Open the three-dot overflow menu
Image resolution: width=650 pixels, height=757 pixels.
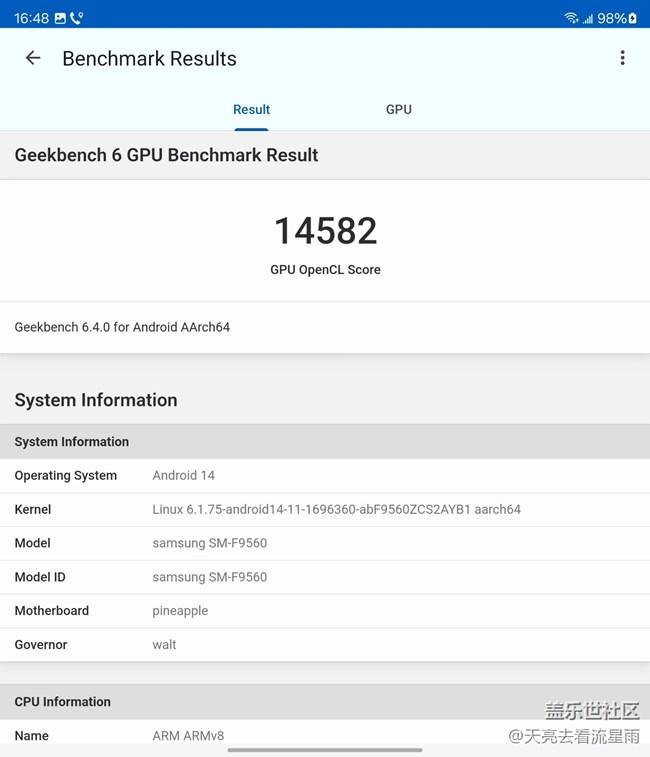click(622, 58)
